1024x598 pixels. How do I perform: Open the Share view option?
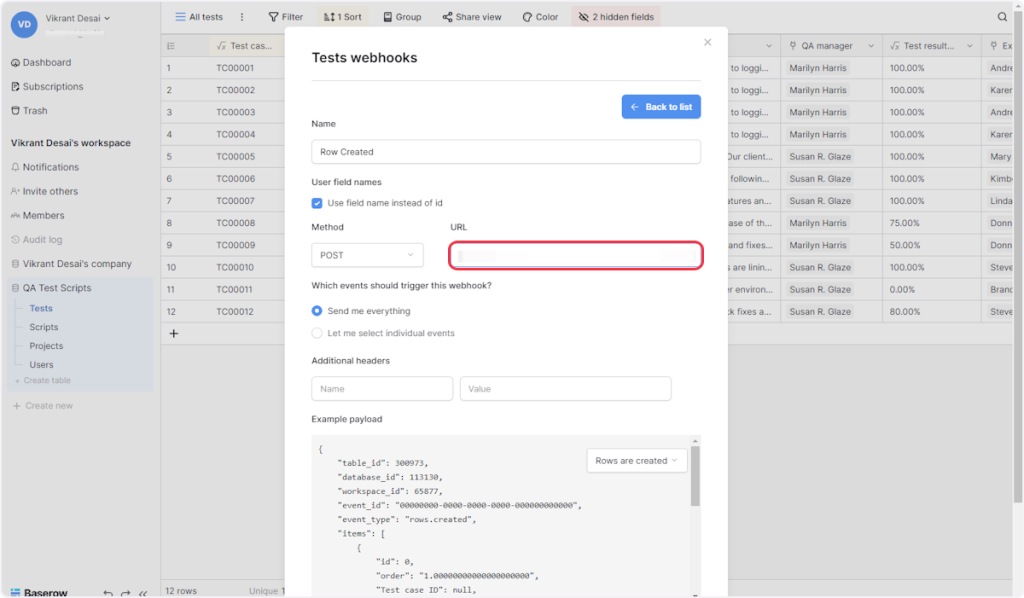coord(471,17)
